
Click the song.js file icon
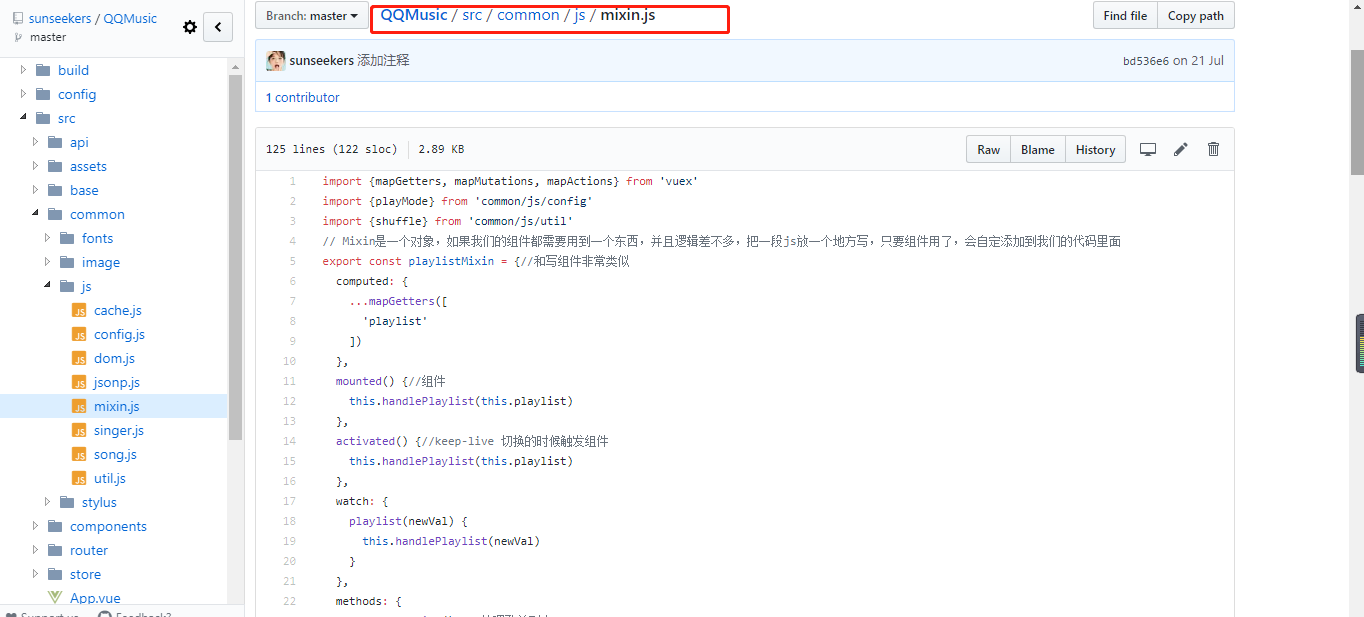click(79, 454)
